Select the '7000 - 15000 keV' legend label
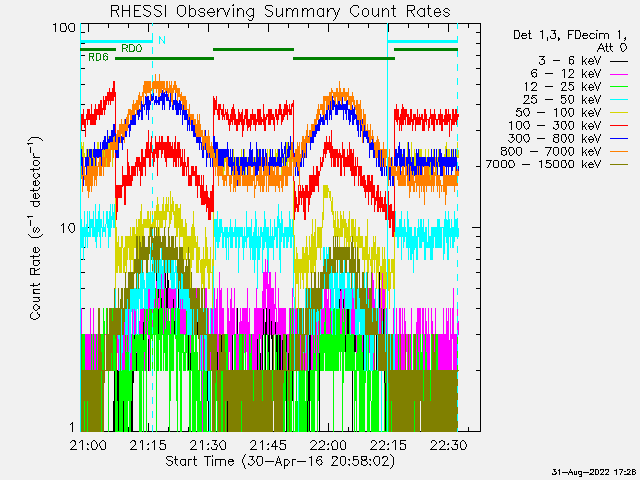 point(543,164)
